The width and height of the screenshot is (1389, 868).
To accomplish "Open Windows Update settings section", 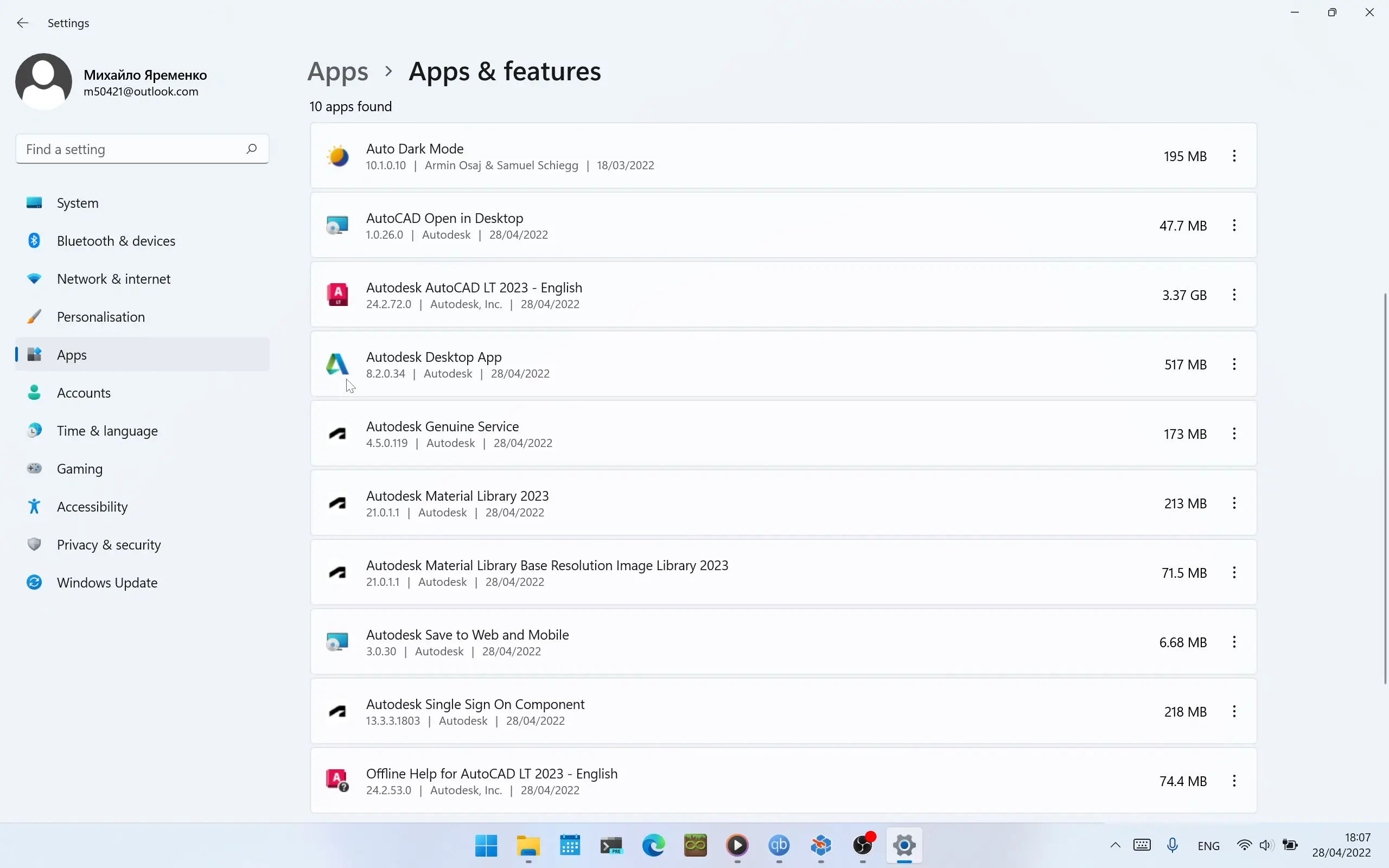I will 107,583.
